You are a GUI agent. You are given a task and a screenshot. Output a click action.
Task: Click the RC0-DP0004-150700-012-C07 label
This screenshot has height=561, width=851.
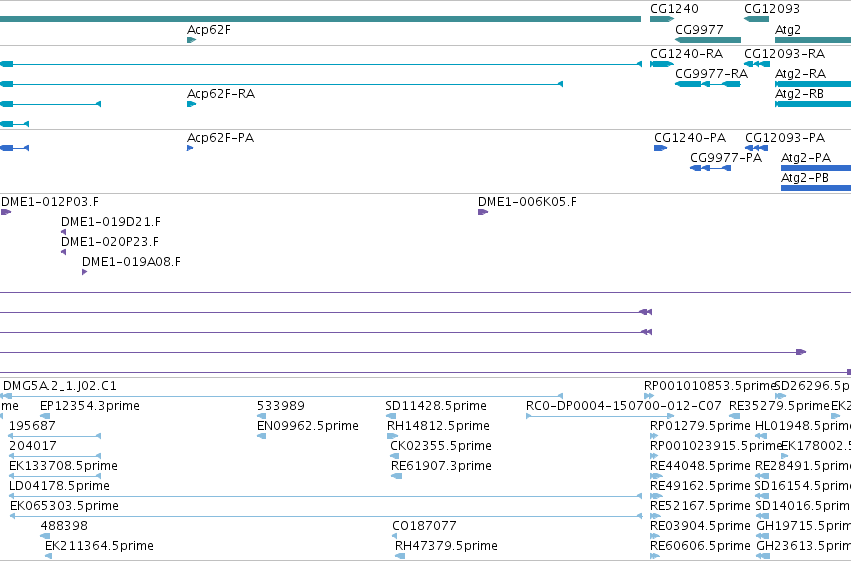tap(624, 406)
